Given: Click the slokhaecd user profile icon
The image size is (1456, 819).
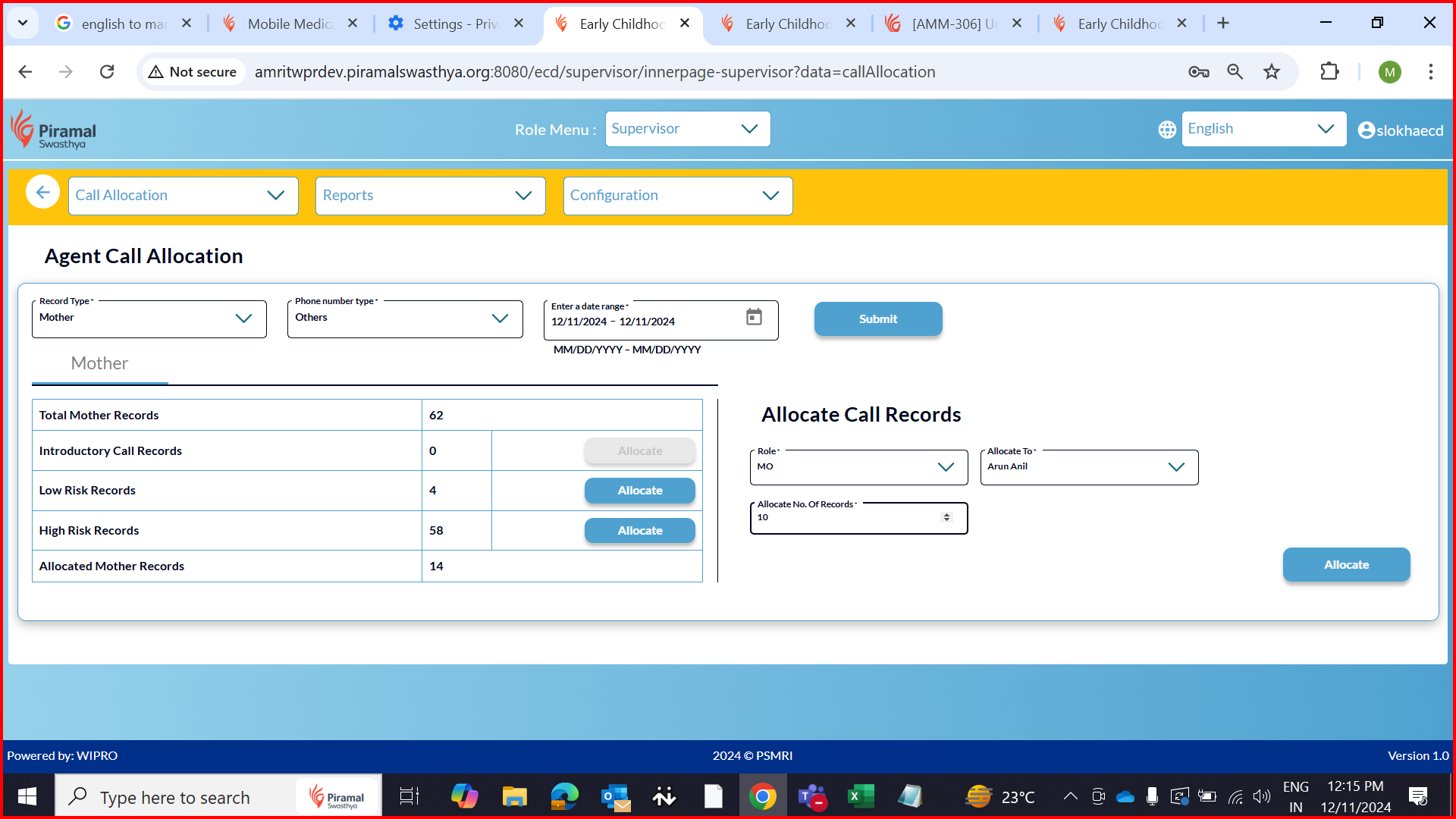Looking at the screenshot, I should [1366, 130].
